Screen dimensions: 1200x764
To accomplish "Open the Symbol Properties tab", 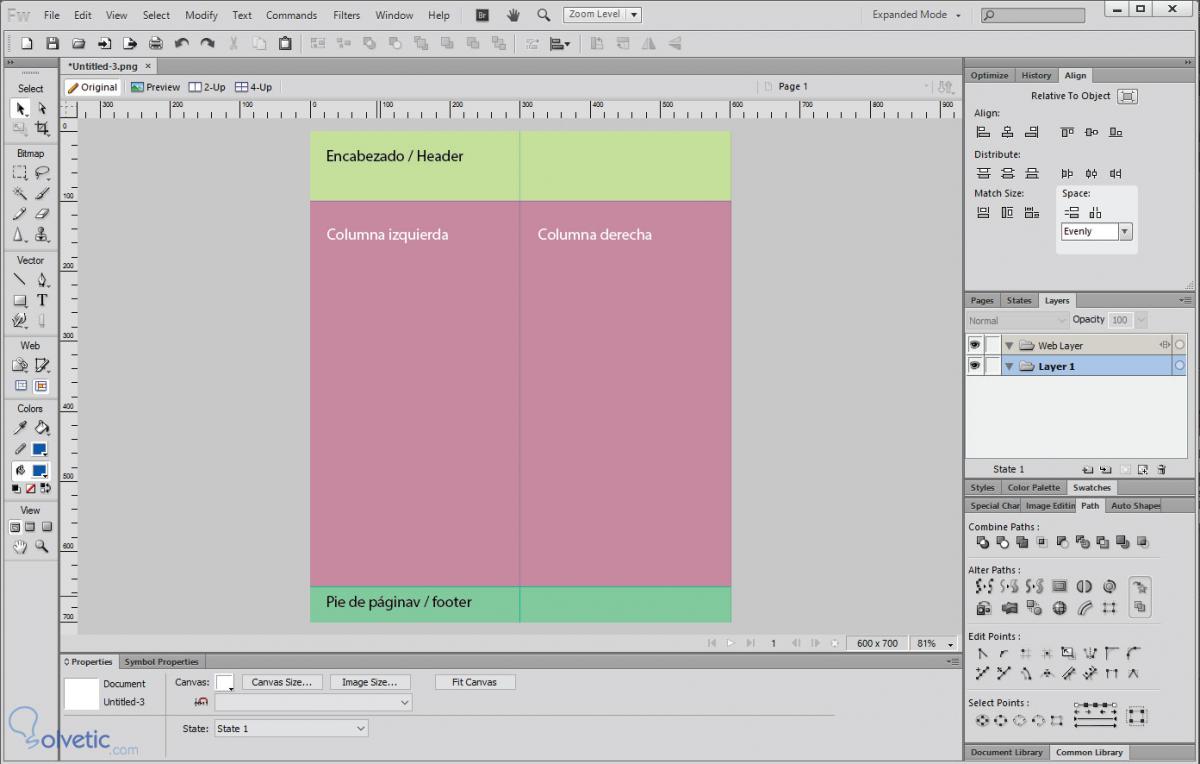I will [162, 661].
